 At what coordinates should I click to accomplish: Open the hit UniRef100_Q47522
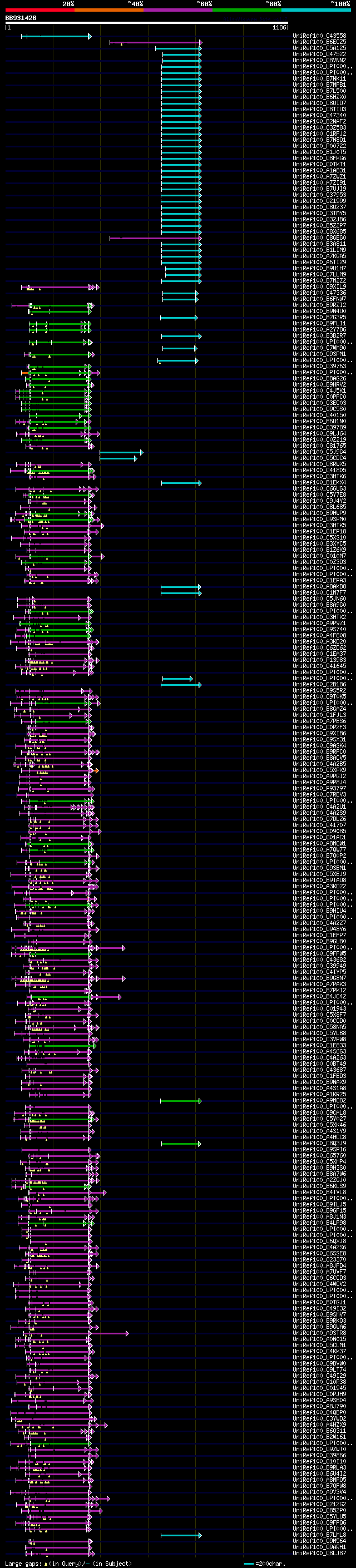click(319, 55)
